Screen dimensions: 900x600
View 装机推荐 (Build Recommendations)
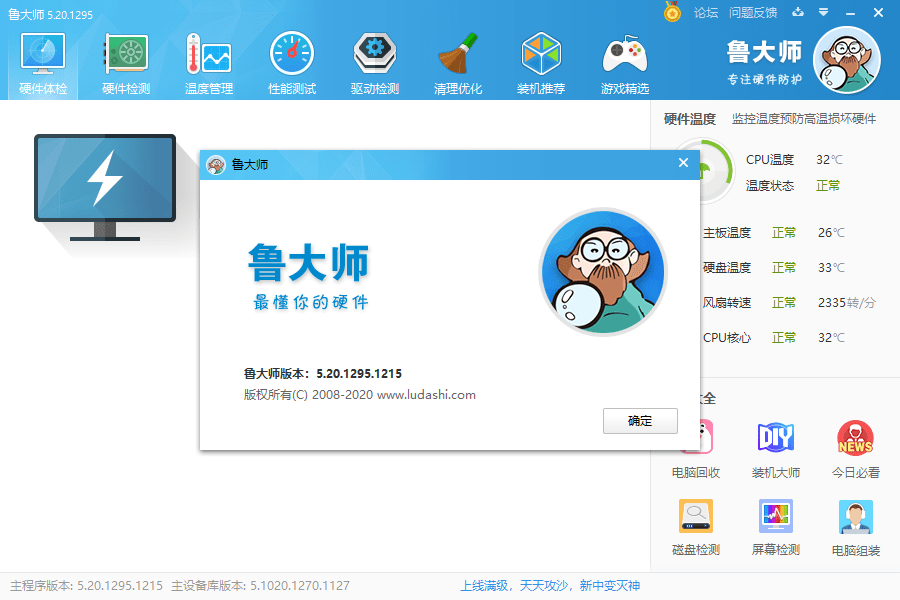click(x=540, y=60)
